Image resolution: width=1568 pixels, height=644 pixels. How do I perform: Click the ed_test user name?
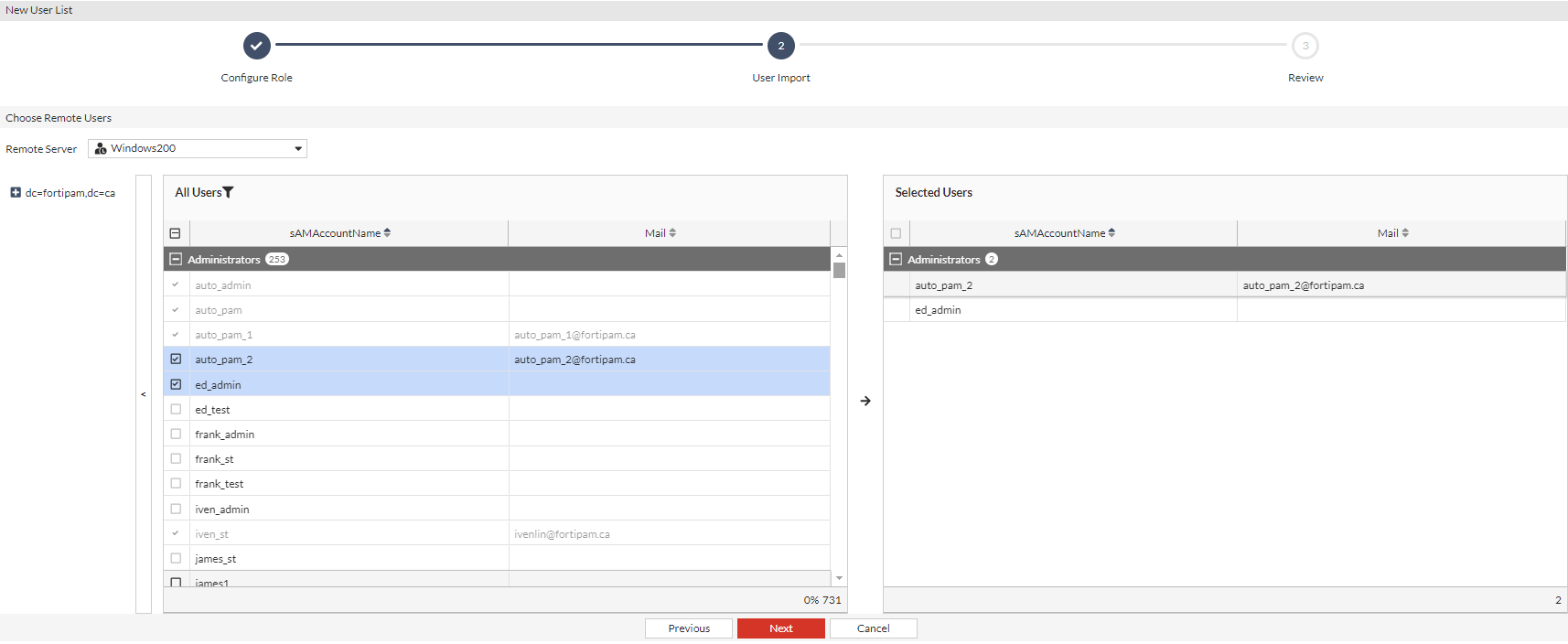pyautogui.click(x=212, y=410)
